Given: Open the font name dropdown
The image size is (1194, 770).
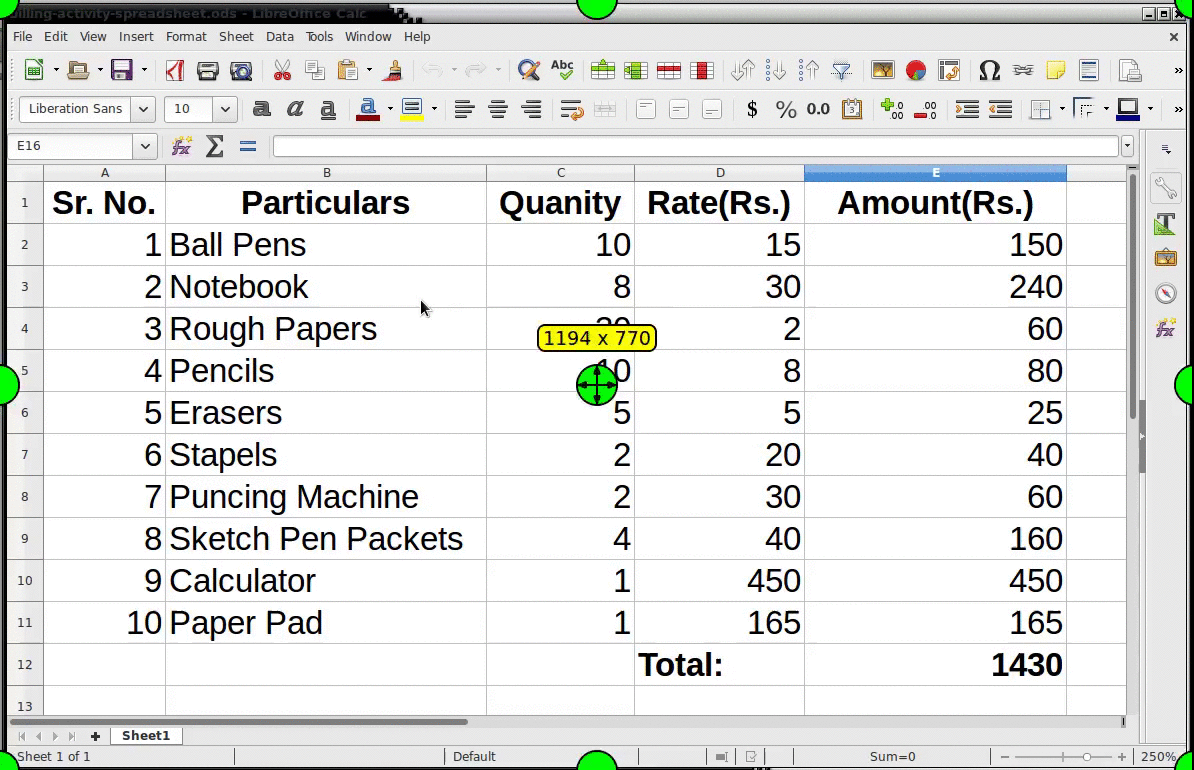Looking at the screenshot, I should click(x=144, y=109).
